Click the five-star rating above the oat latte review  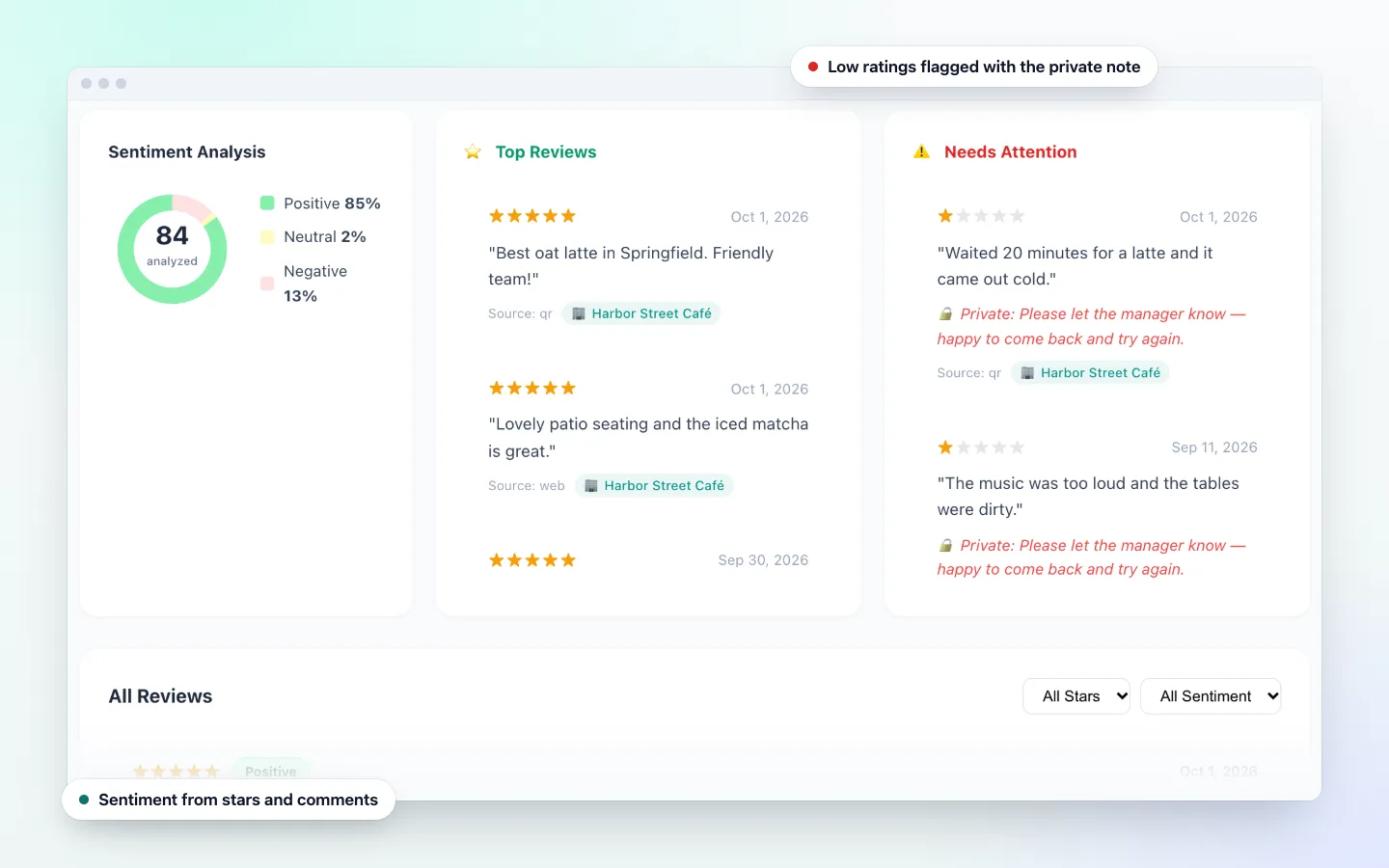tap(532, 216)
